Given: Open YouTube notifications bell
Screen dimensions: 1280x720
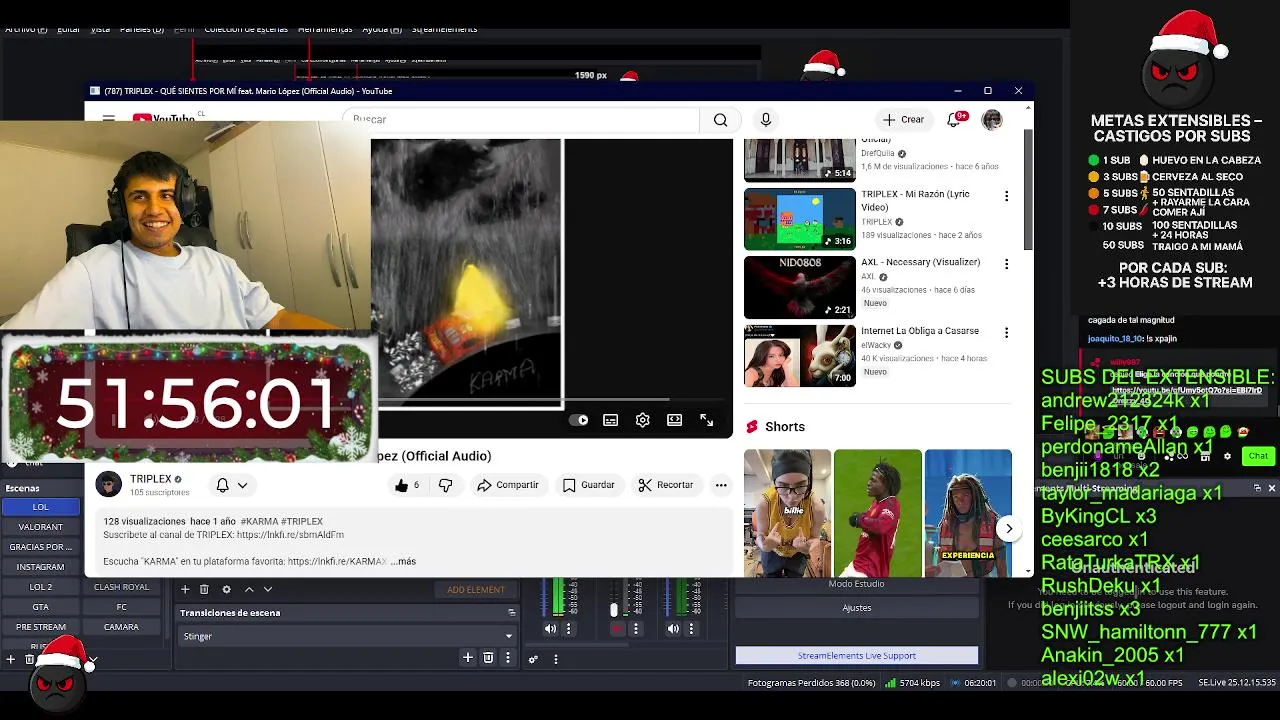Looking at the screenshot, I should point(954,120).
